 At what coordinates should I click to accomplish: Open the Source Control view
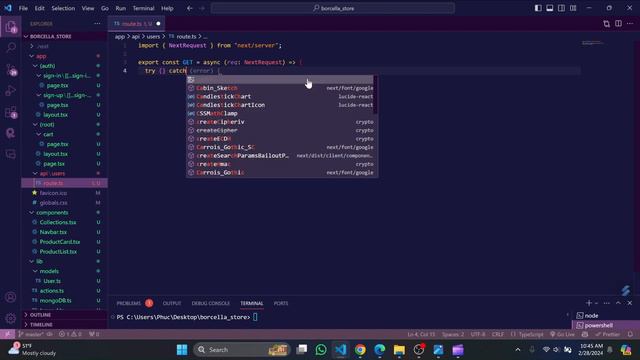[11, 70]
